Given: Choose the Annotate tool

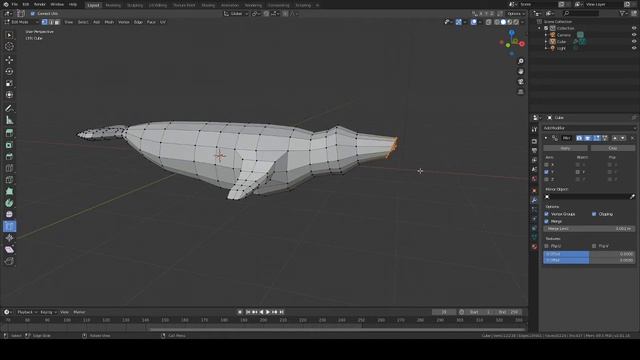Looking at the screenshot, I should point(9,109).
